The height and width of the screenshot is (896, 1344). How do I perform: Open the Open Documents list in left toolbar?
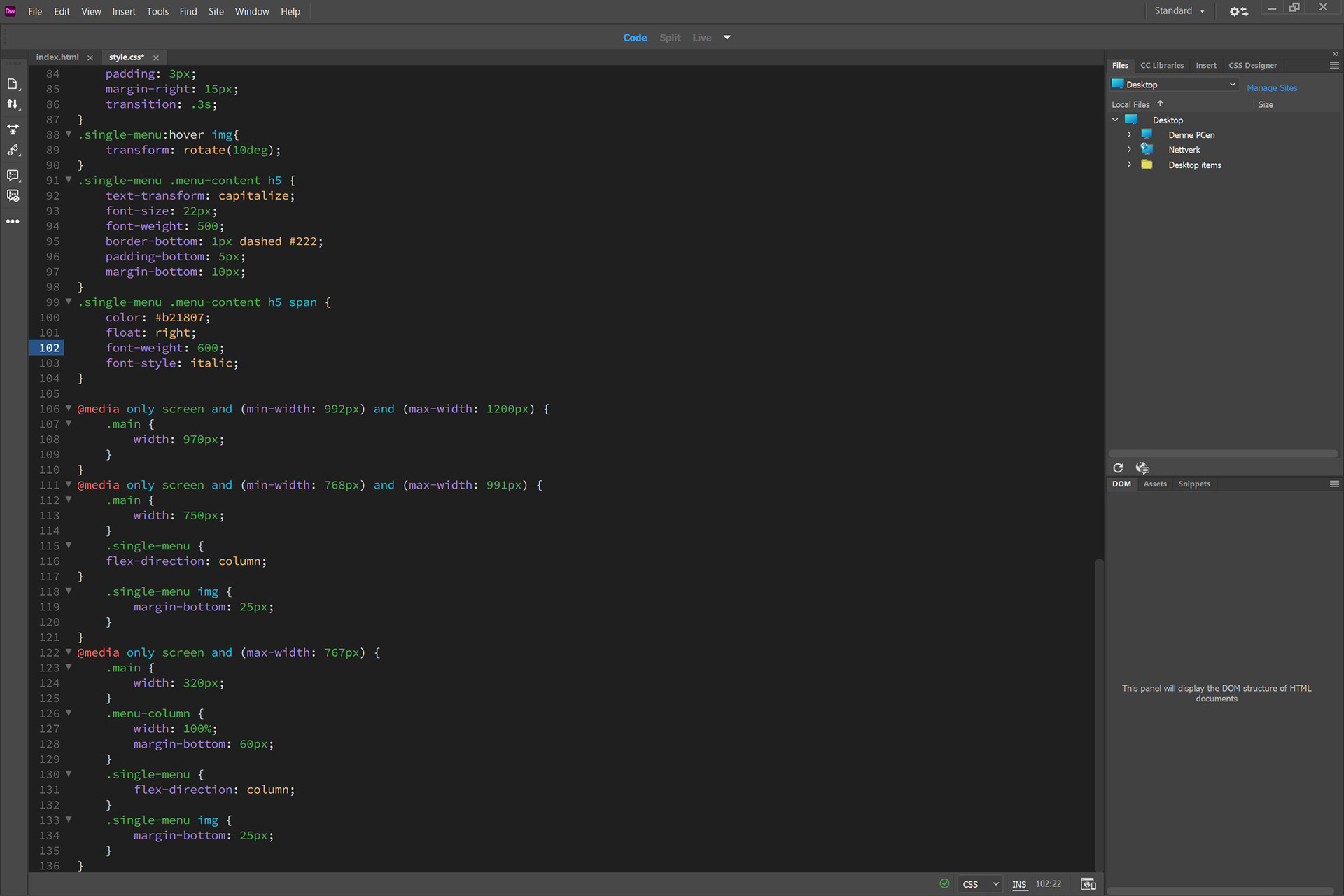pyautogui.click(x=13, y=84)
